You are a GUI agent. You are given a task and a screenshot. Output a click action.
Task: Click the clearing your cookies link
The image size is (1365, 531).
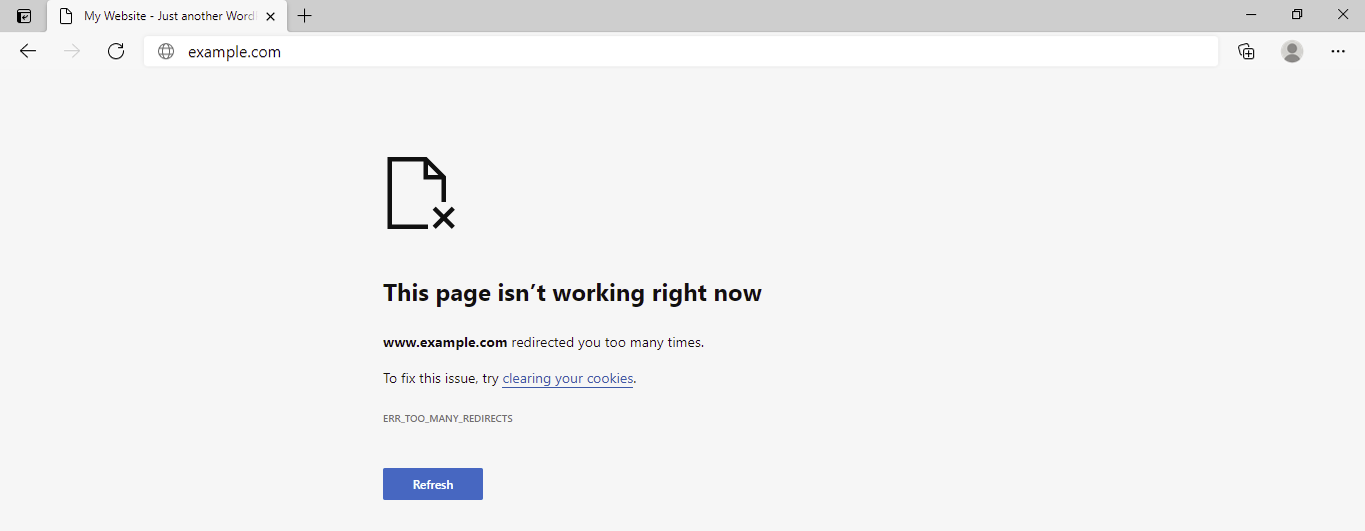(x=567, y=379)
